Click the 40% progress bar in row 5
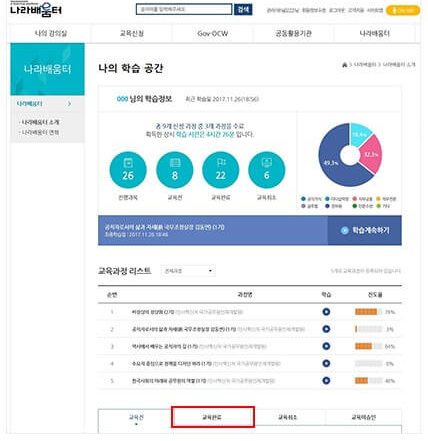This screenshot has height=441, width=428. [369, 381]
